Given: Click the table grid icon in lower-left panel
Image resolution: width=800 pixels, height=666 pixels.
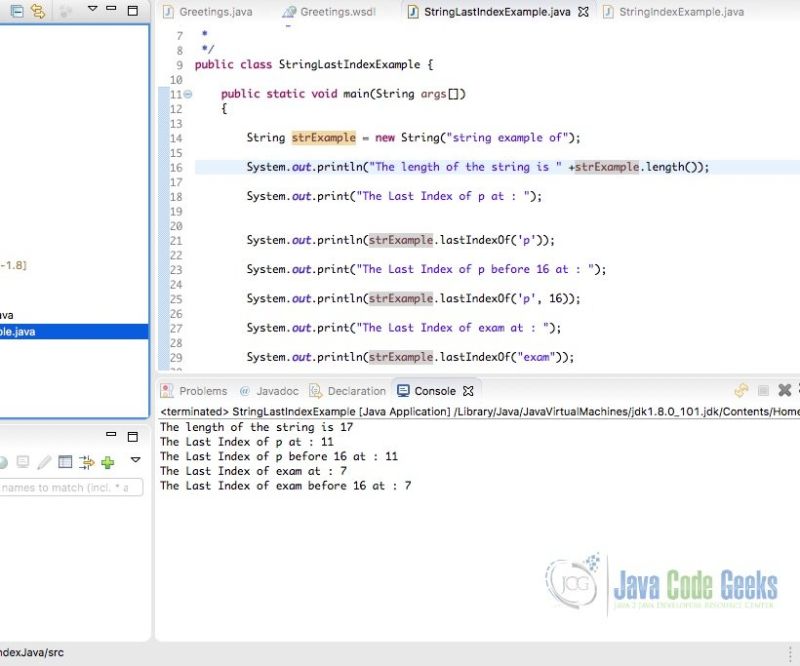Looking at the screenshot, I should coord(65,462).
